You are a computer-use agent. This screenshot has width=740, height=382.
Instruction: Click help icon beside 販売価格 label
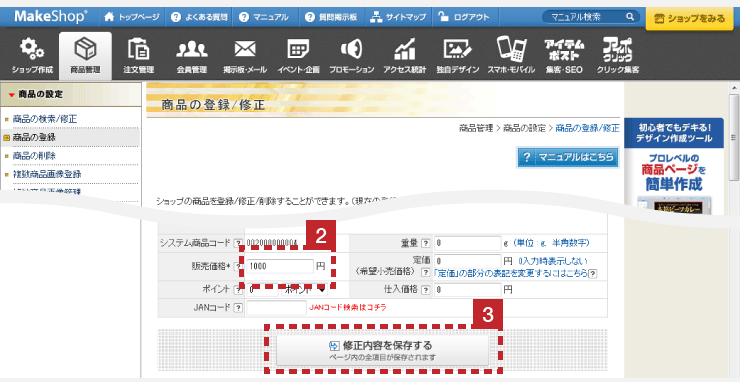point(238,267)
